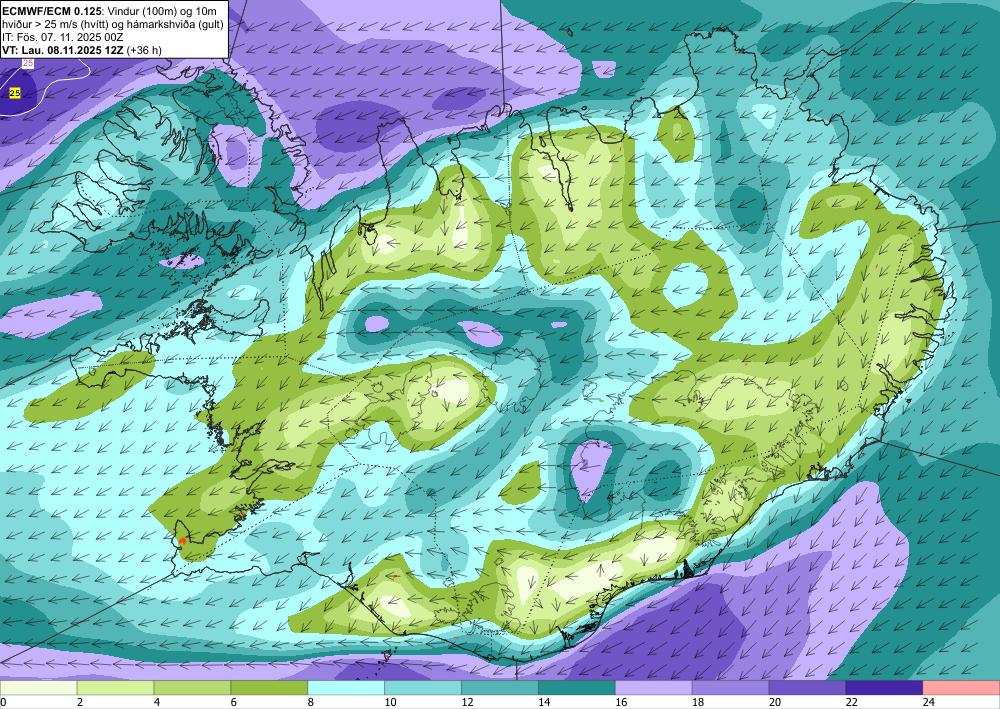1000x709 pixels.
Task: Click the '24' legend scale value
Action: pyautogui.click(x=928, y=703)
